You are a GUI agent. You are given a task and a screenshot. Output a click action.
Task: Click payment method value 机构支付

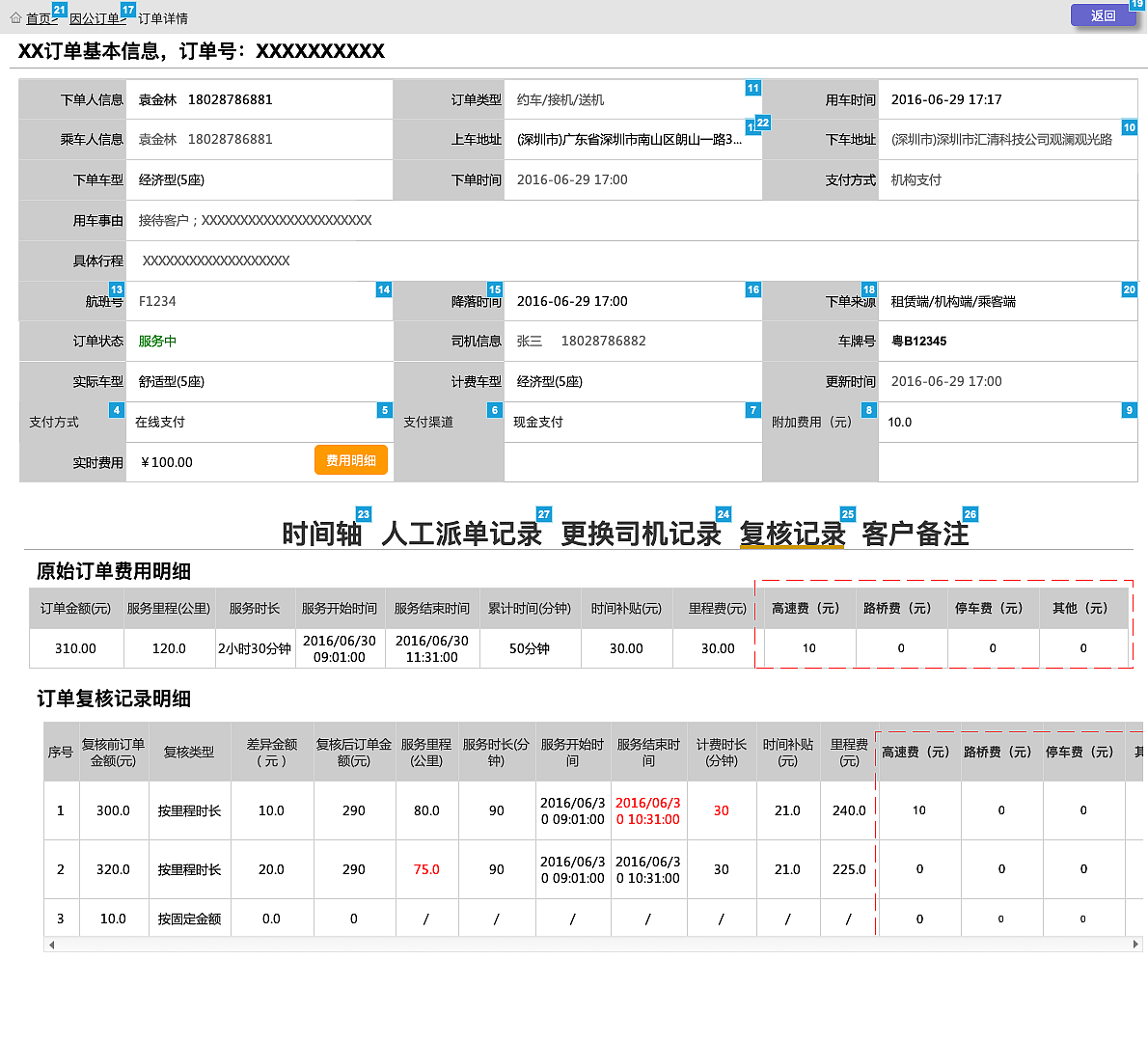pyautogui.click(x=916, y=179)
